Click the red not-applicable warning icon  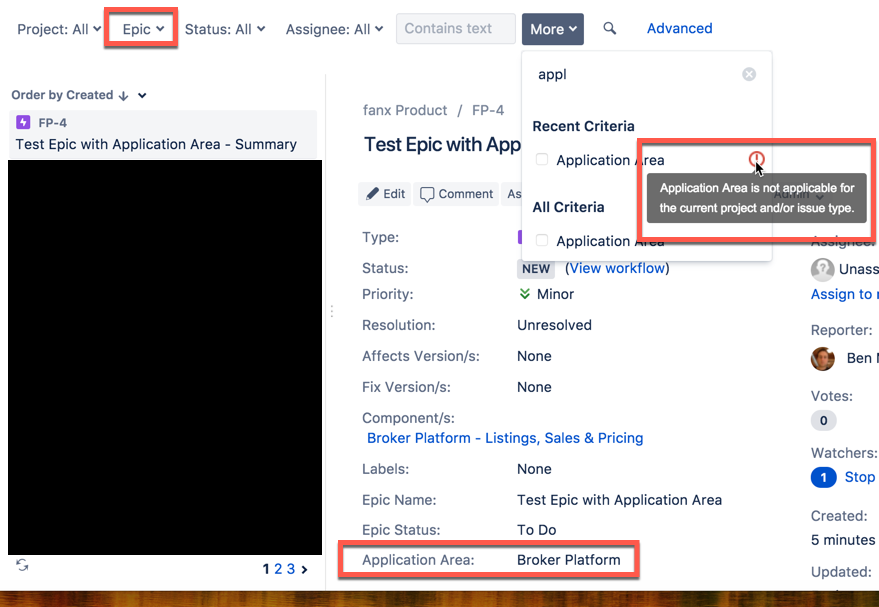(x=756, y=159)
